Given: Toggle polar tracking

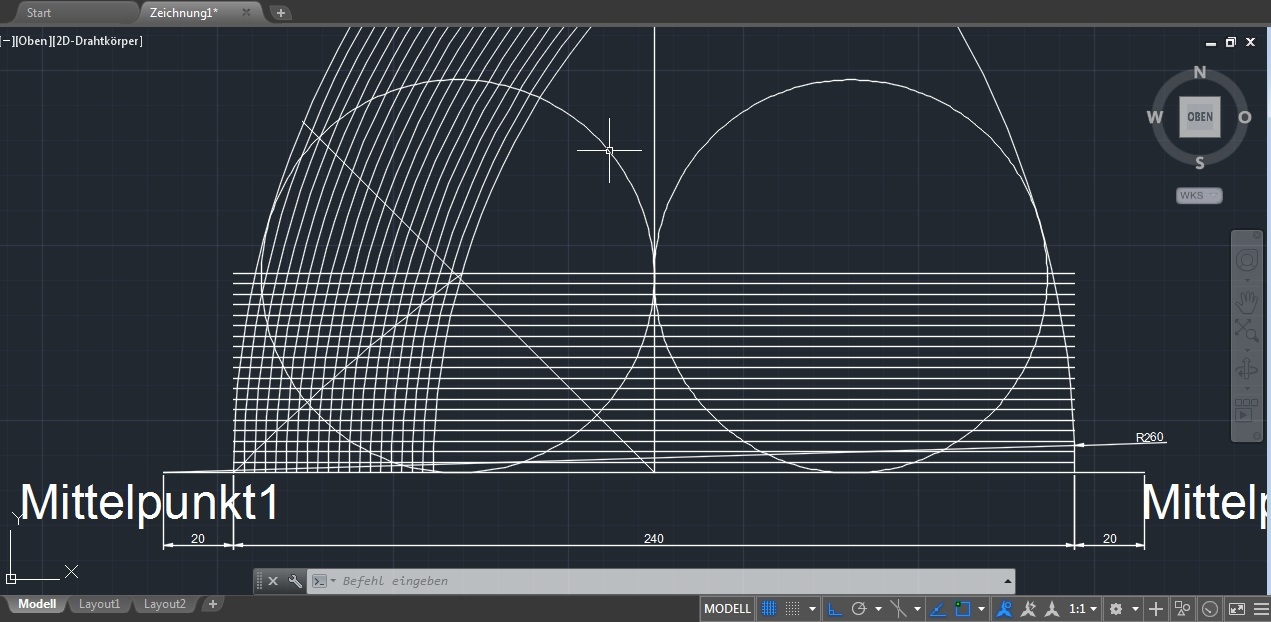Looking at the screenshot, I should (x=858, y=608).
